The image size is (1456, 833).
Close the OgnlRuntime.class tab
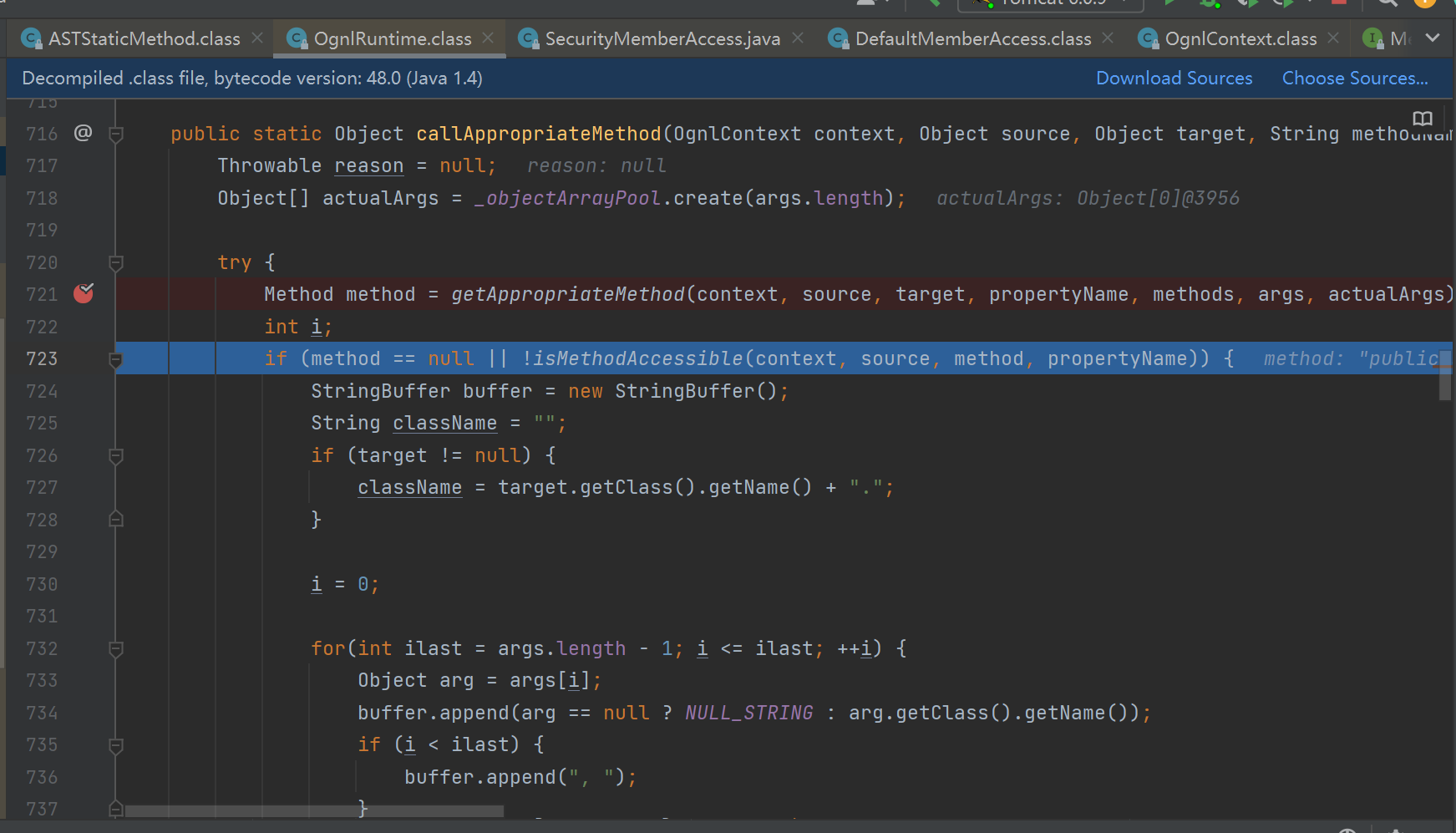click(x=488, y=38)
